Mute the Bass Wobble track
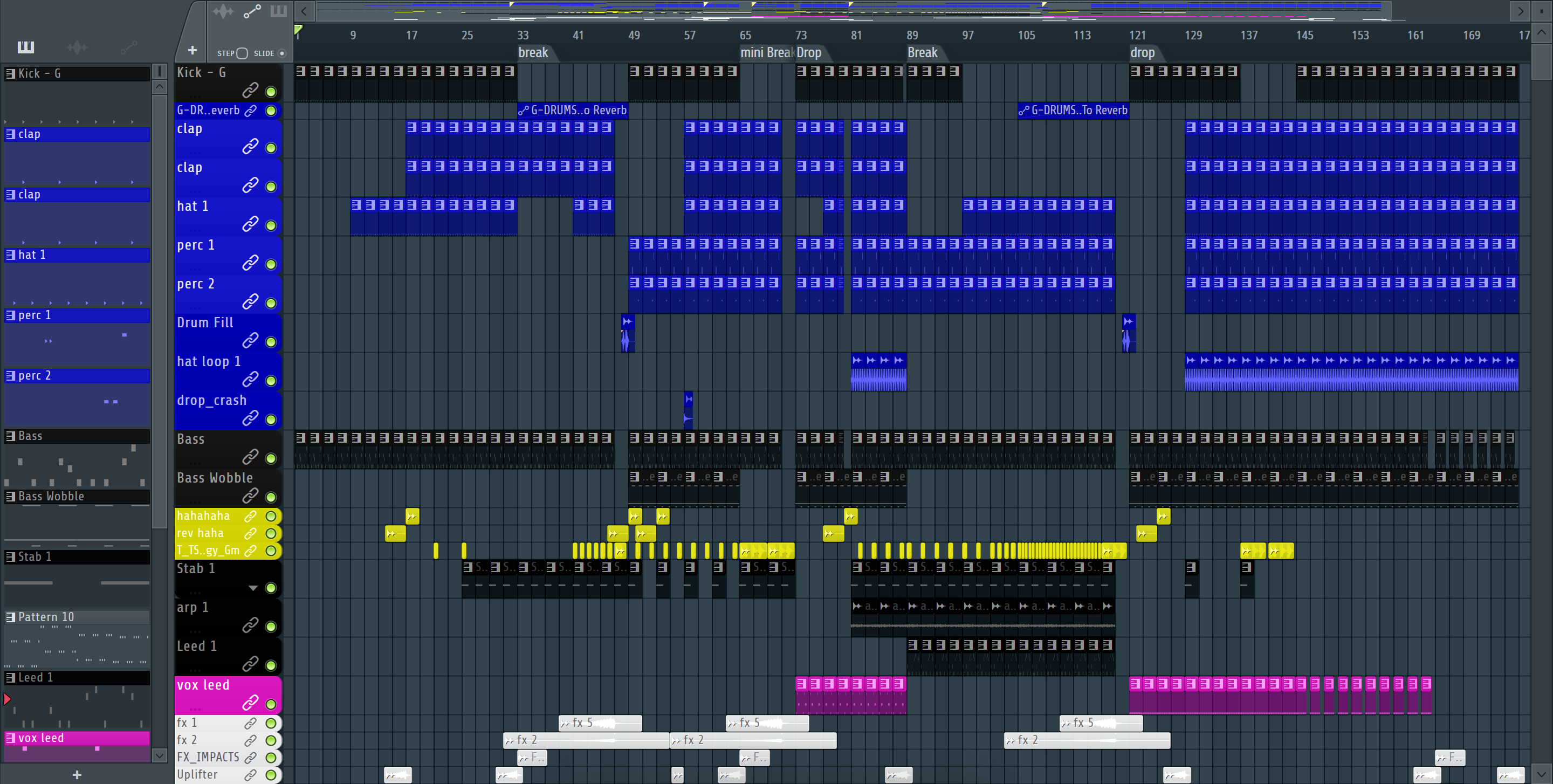1553x784 pixels. tap(271, 497)
